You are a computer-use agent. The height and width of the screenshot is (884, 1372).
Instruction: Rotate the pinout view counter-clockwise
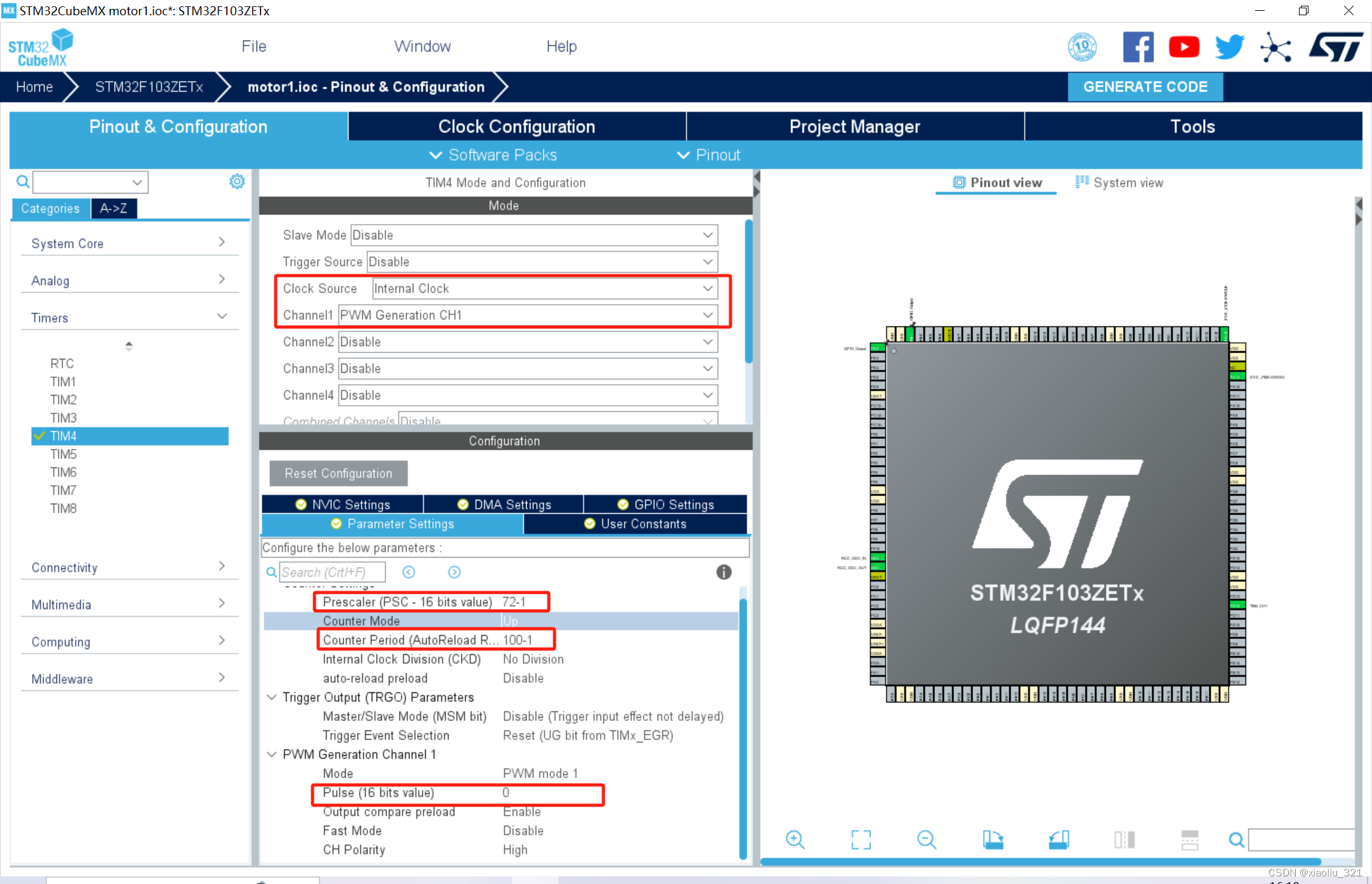click(x=1058, y=840)
